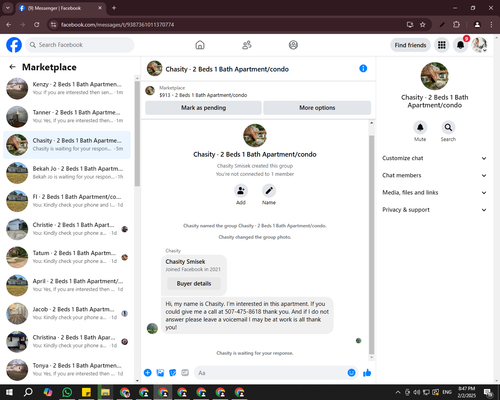Open Jacob conversation in list

click(67, 313)
